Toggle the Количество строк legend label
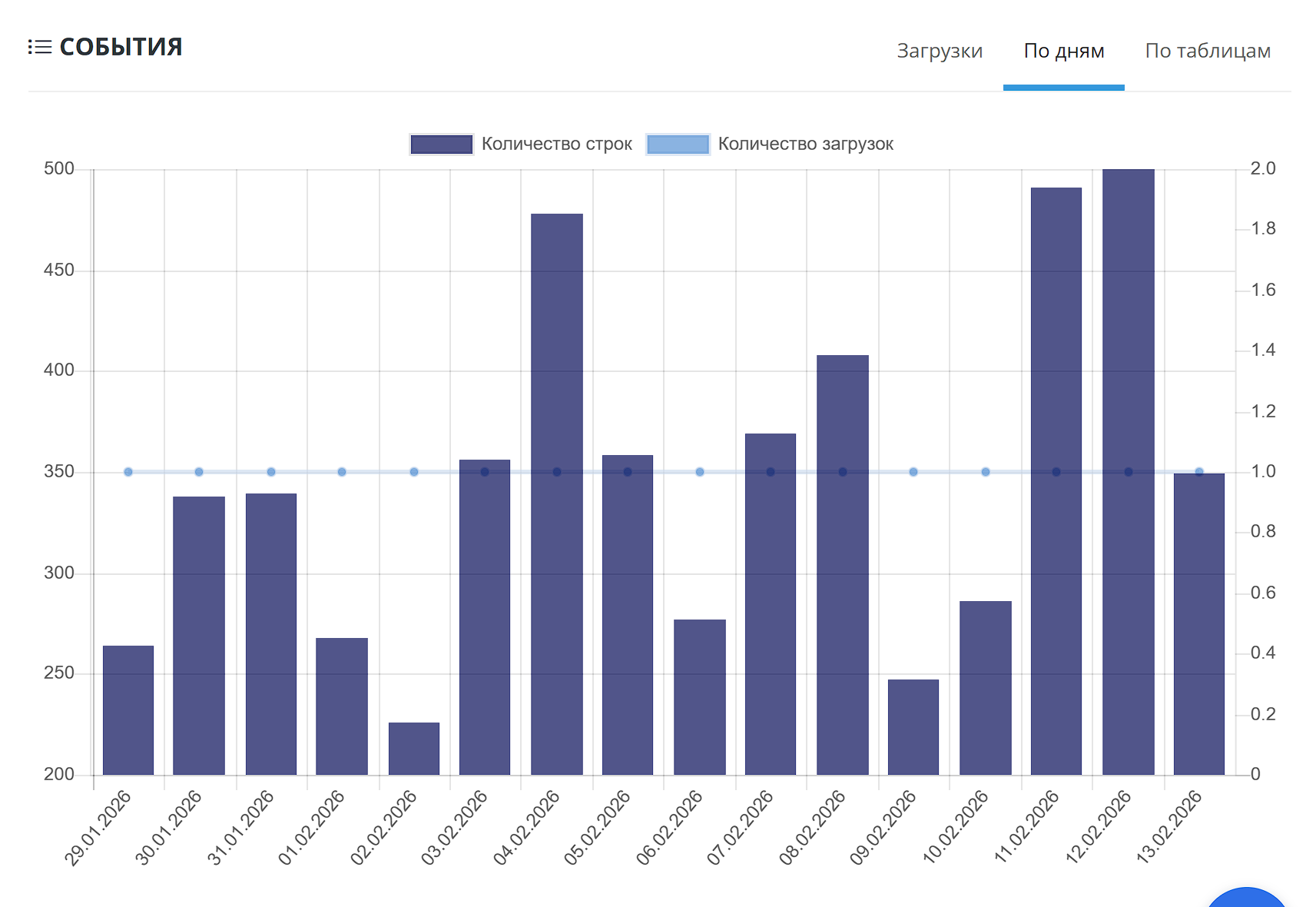Image resolution: width=1316 pixels, height=907 pixels. click(x=557, y=145)
